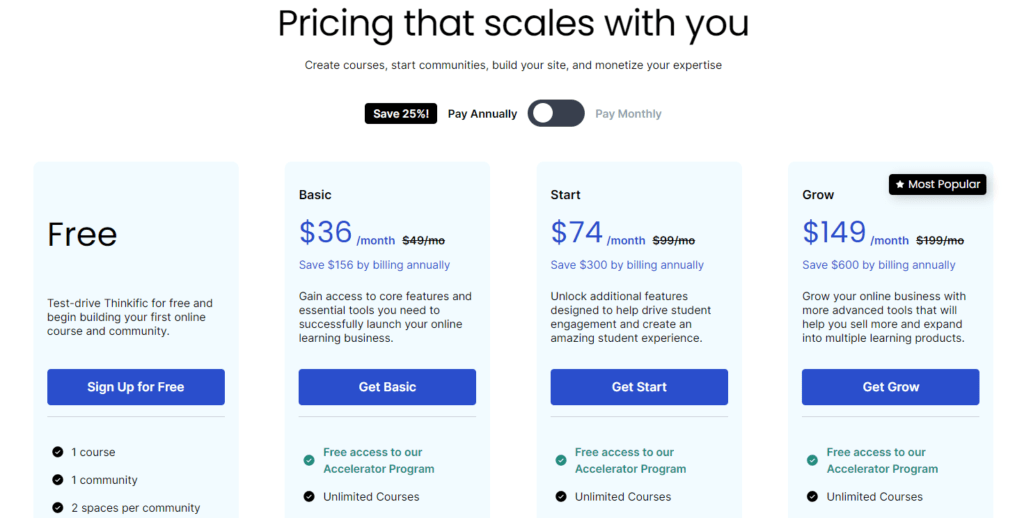
Task: Click the Save 25%! badge
Action: (401, 114)
